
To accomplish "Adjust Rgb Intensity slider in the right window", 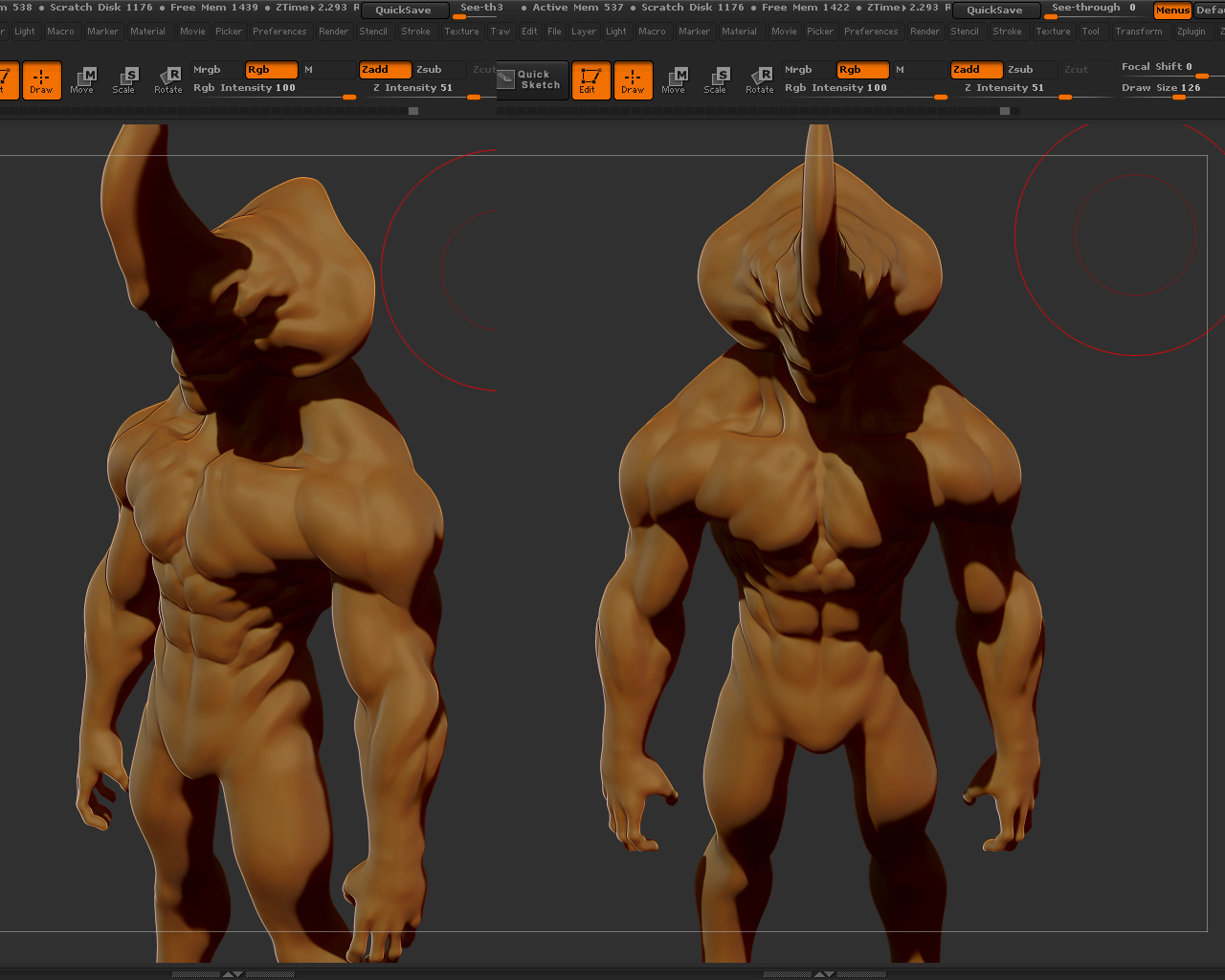I will coord(864,90).
